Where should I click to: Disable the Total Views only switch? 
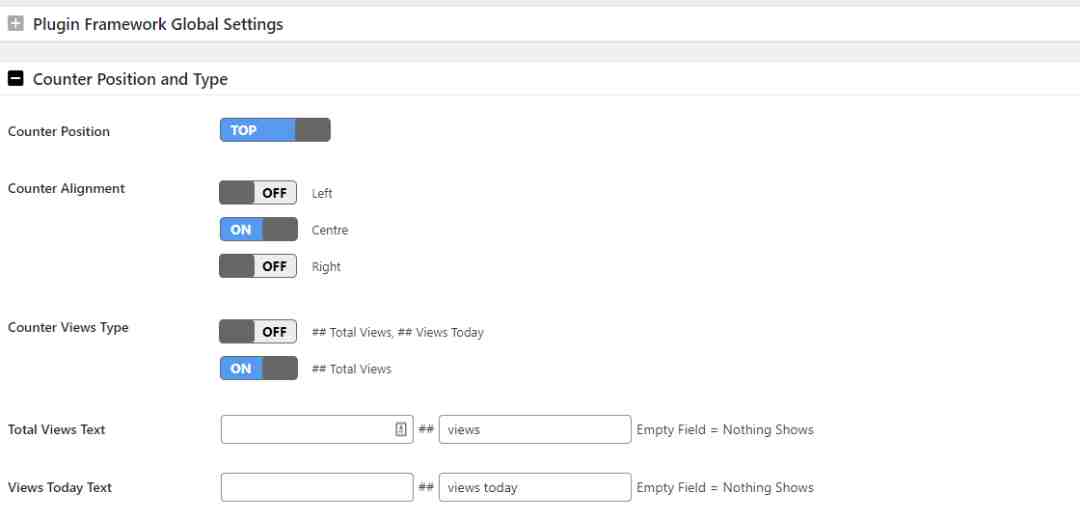[258, 368]
